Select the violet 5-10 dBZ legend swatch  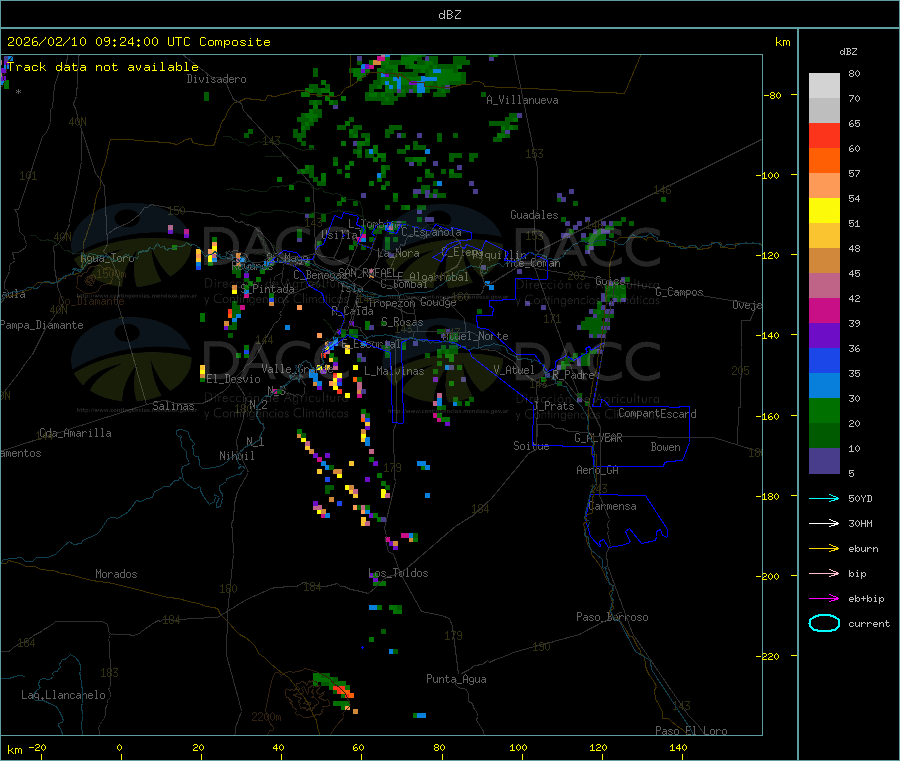click(824, 461)
